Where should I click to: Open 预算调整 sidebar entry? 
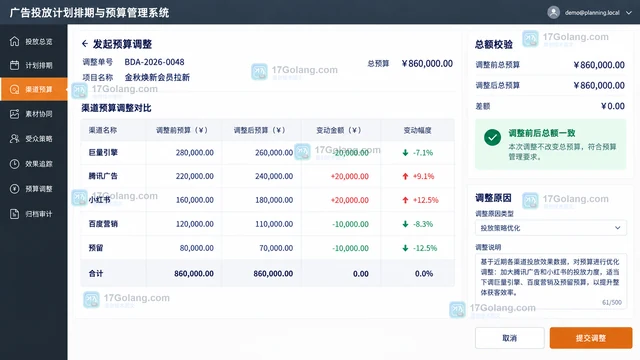point(34,189)
